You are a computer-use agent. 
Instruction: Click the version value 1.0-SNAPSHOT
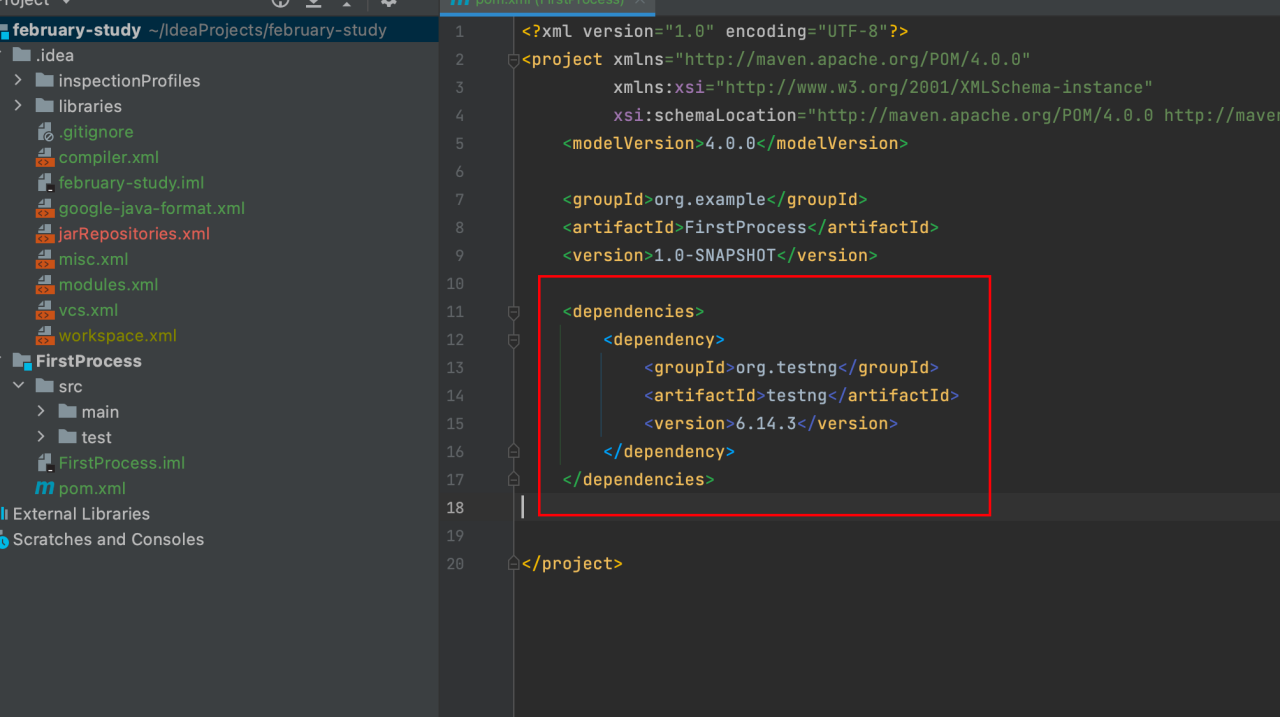[714, 255]
